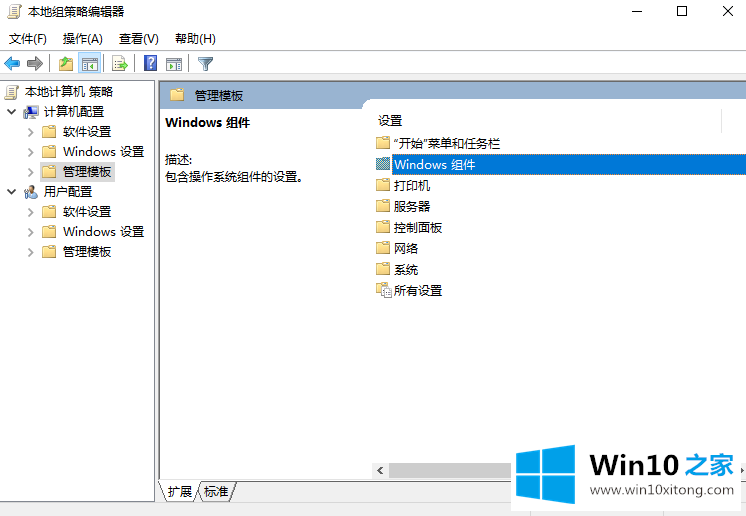Toggle the show/hide console tree icon
The image size is (746, 516).
point(89,63)
